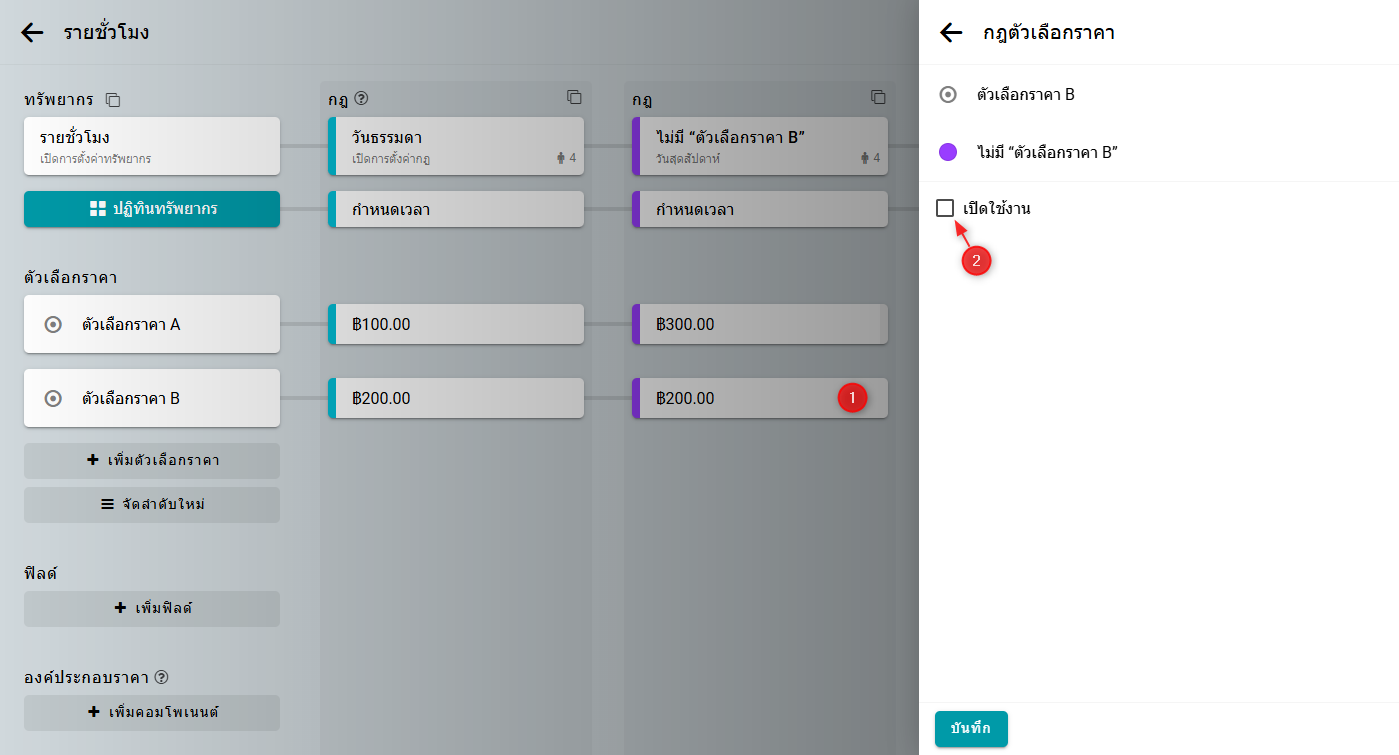Open กำหนดเวลา under วันธรรมดา rule
The height and width of the screenshot is (755, 1399).
[456, 210]
